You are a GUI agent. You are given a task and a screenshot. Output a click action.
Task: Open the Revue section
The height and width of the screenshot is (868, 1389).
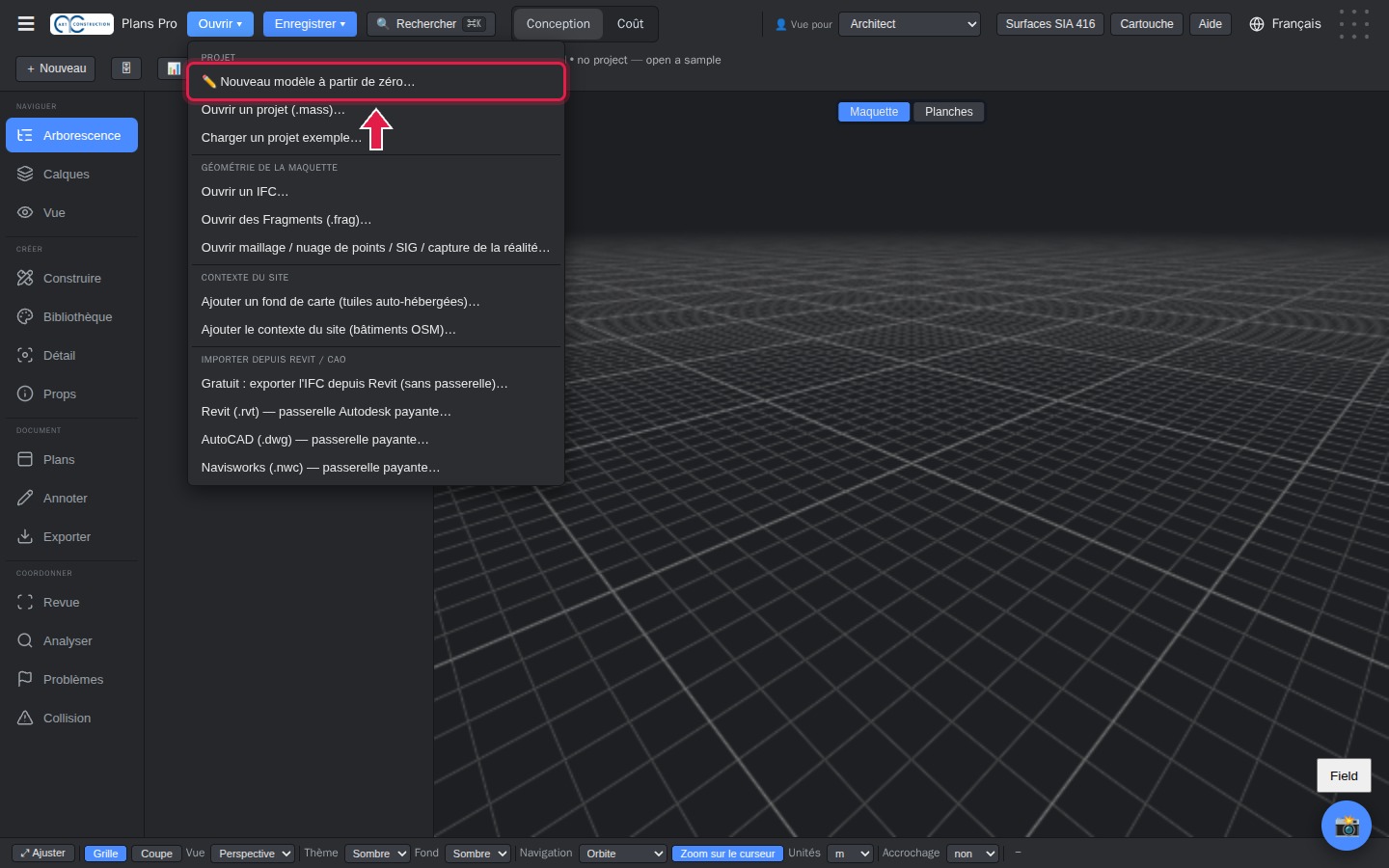[x=71, y=603]
